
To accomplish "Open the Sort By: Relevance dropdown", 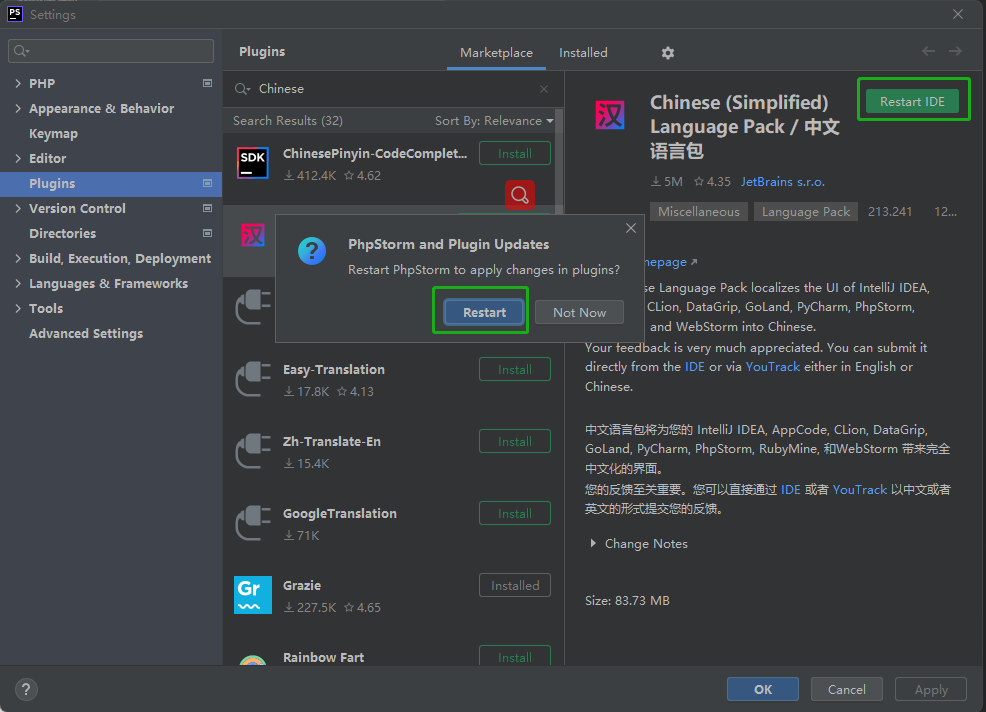I will click(x=494, y=121).
